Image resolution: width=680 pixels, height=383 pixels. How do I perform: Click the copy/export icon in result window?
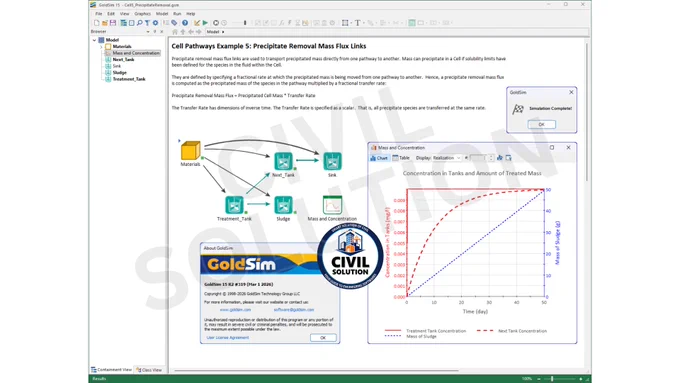click(508, 158)
